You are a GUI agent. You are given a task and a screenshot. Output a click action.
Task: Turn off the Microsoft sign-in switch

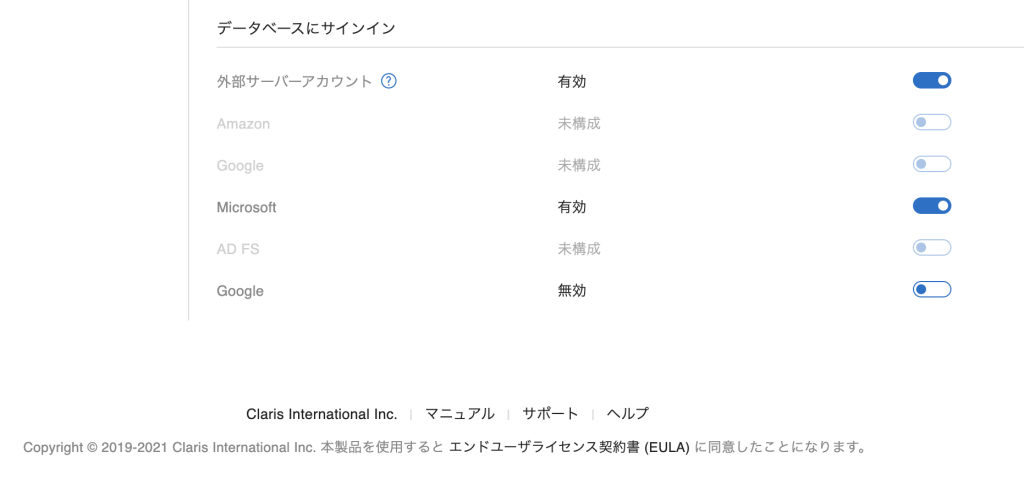[x=932, y=206]
